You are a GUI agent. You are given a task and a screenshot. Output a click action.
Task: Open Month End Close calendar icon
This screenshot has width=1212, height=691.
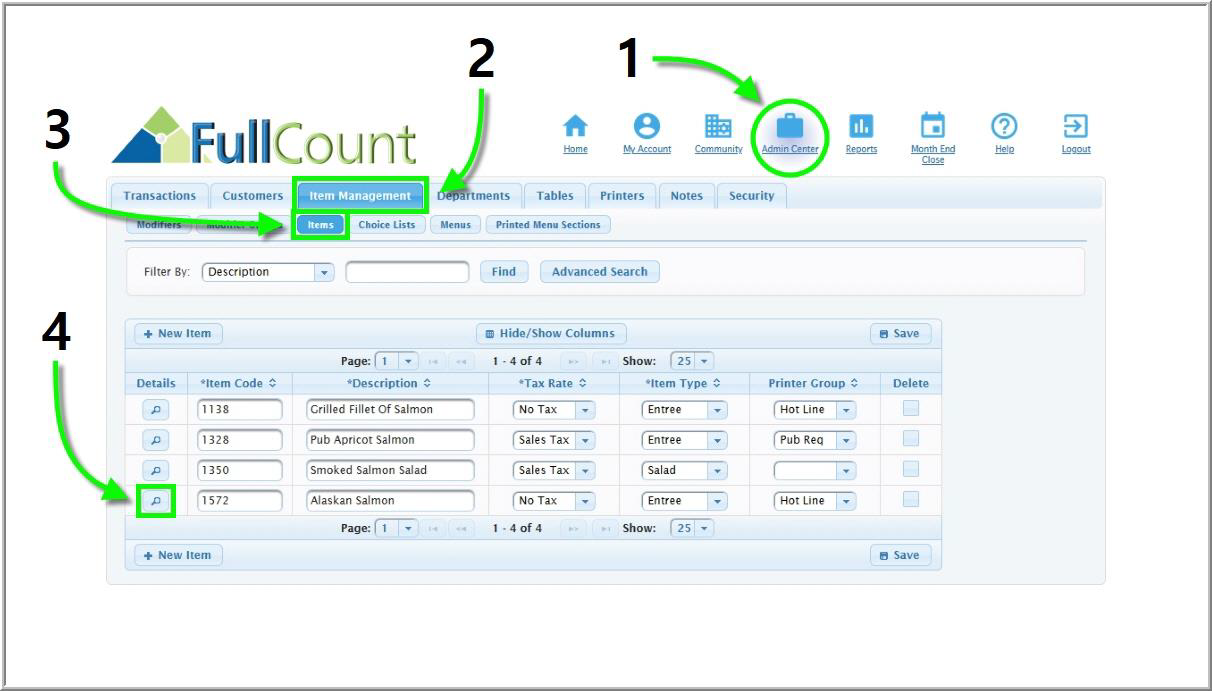[x=932, y=126]
